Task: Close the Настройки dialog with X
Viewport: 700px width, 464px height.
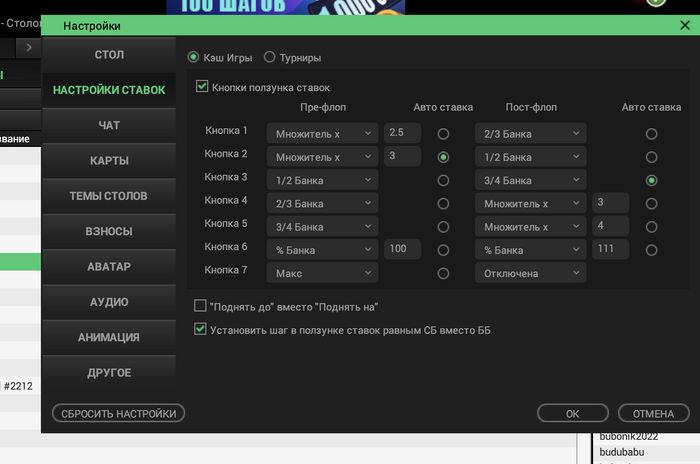Action: (685, 25)
